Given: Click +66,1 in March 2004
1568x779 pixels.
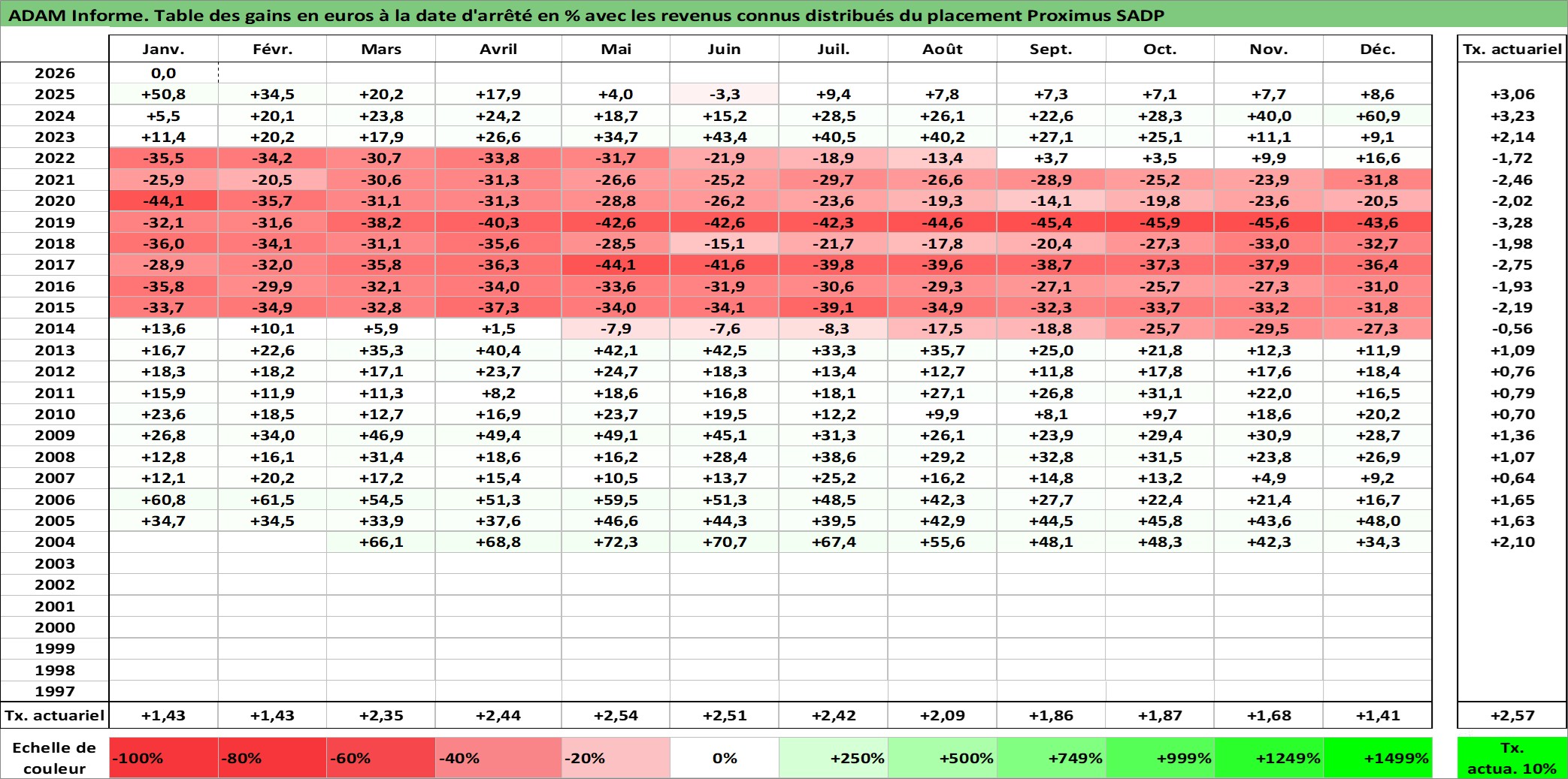Looking at the screenshot, I should pyautogui.click(x=381, y=542).
